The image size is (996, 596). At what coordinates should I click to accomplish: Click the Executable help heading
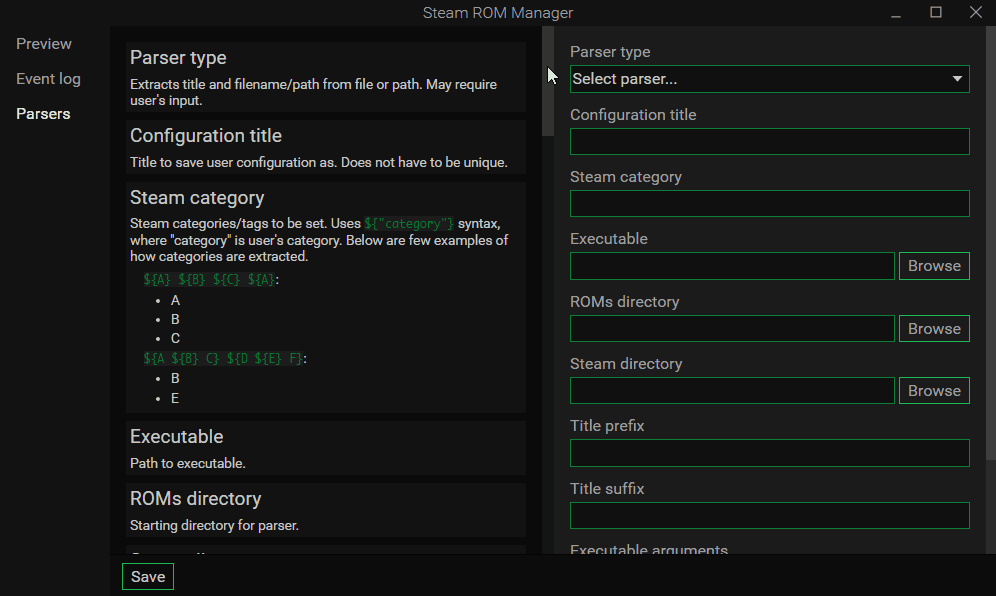click(x=177, y=437)
